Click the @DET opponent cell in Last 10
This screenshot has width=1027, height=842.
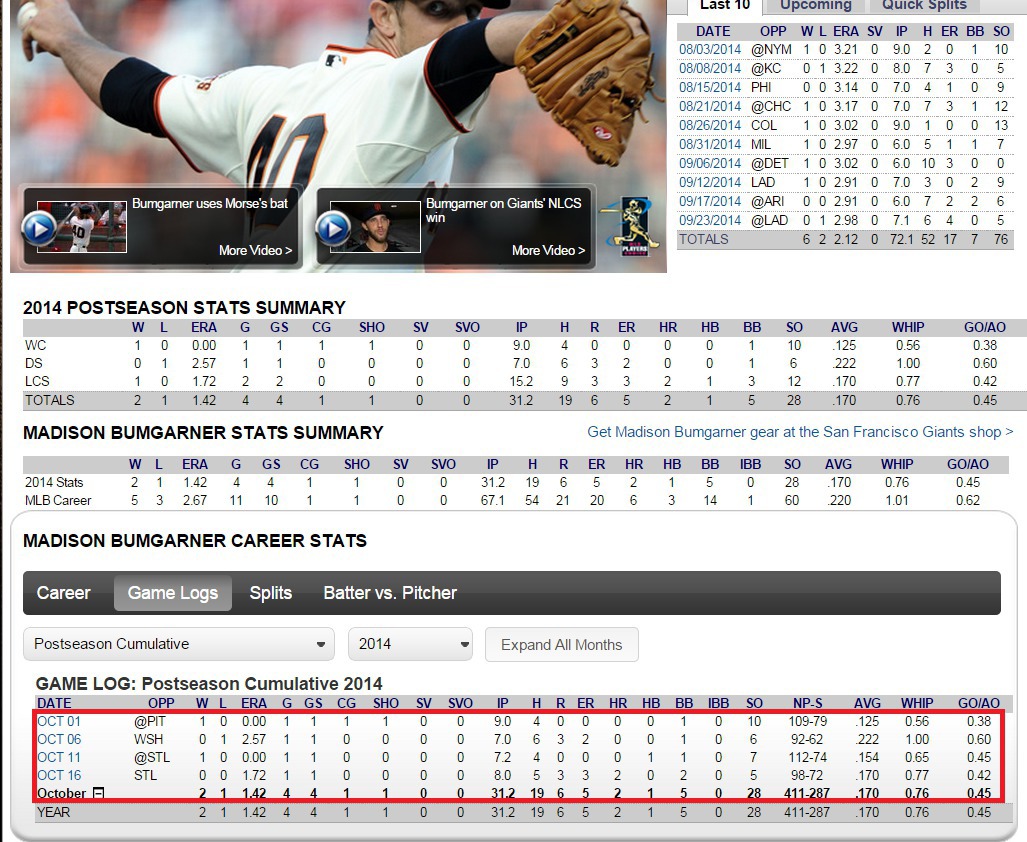(770, 164)
